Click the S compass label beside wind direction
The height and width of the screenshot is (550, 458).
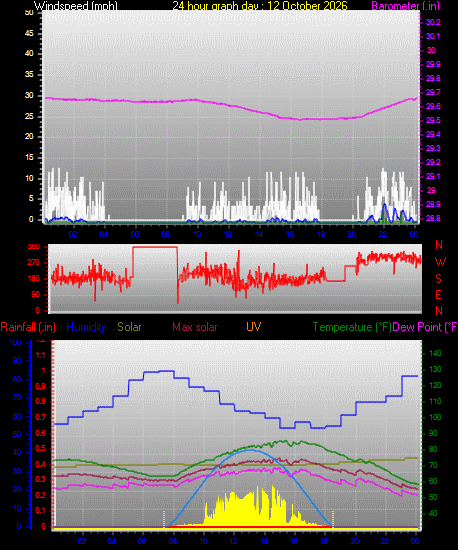438,279
